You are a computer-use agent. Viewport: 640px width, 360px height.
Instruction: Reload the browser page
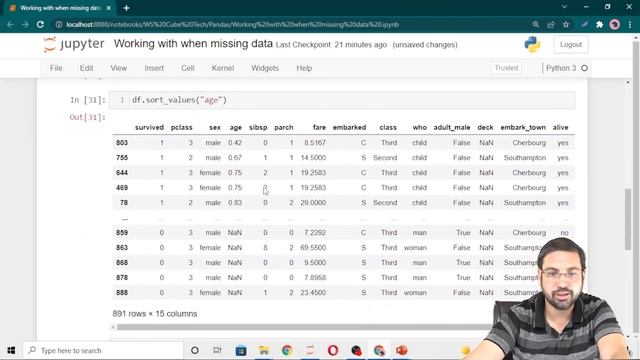pyautogui.click(x=40, y=24)
